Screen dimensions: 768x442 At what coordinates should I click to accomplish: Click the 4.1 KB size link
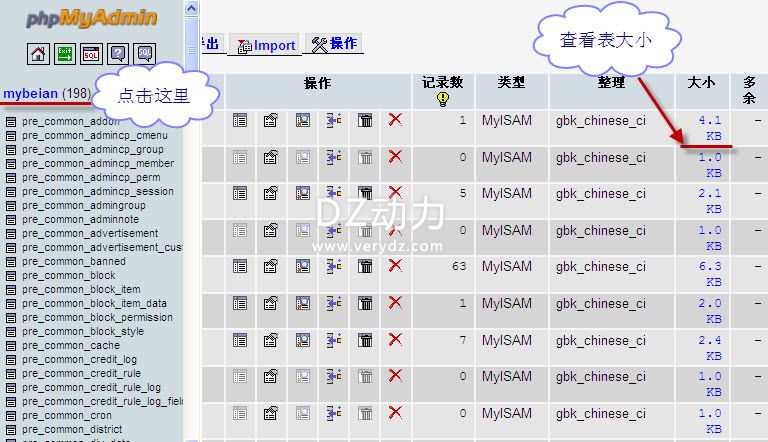pos(711,127)
